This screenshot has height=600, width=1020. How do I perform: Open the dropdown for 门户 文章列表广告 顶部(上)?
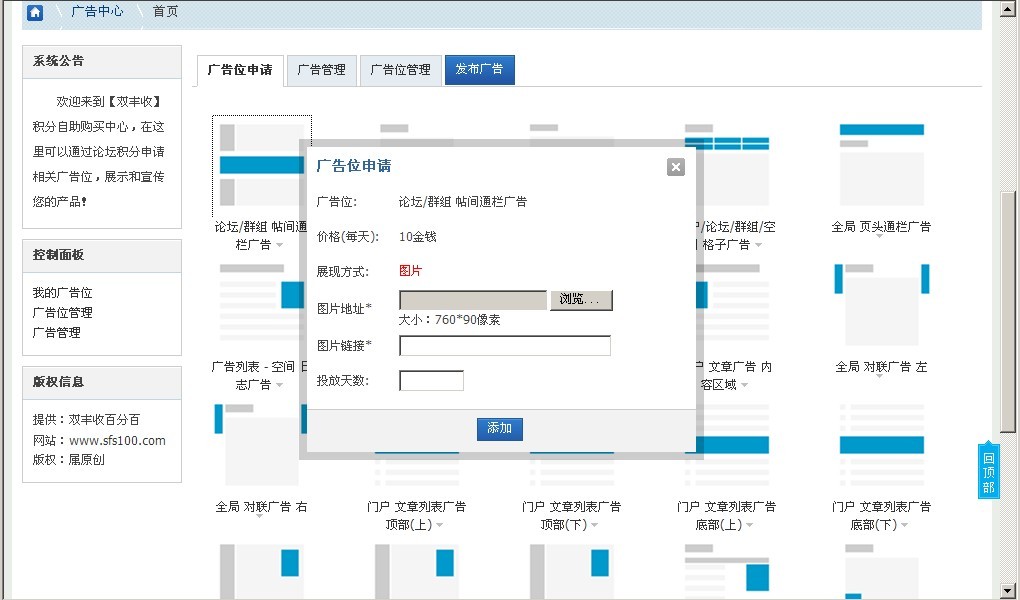click(x=440, y=524)
